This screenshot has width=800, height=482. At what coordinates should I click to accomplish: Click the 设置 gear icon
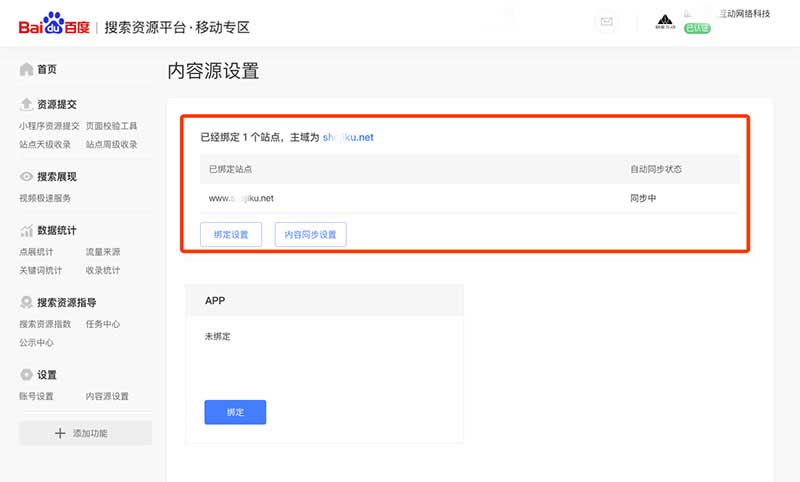[x=26, y=375]
